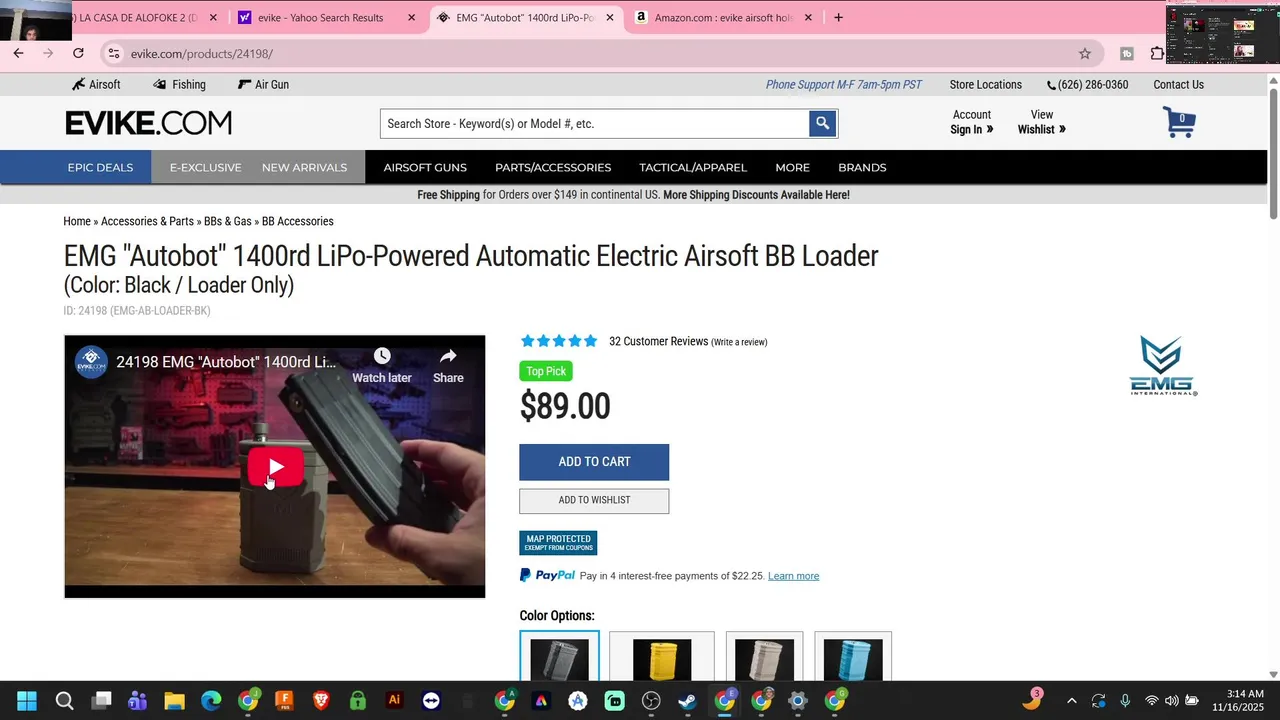Expand the PARTS/ACCESSORIES menu

click(x=553, y=167)
